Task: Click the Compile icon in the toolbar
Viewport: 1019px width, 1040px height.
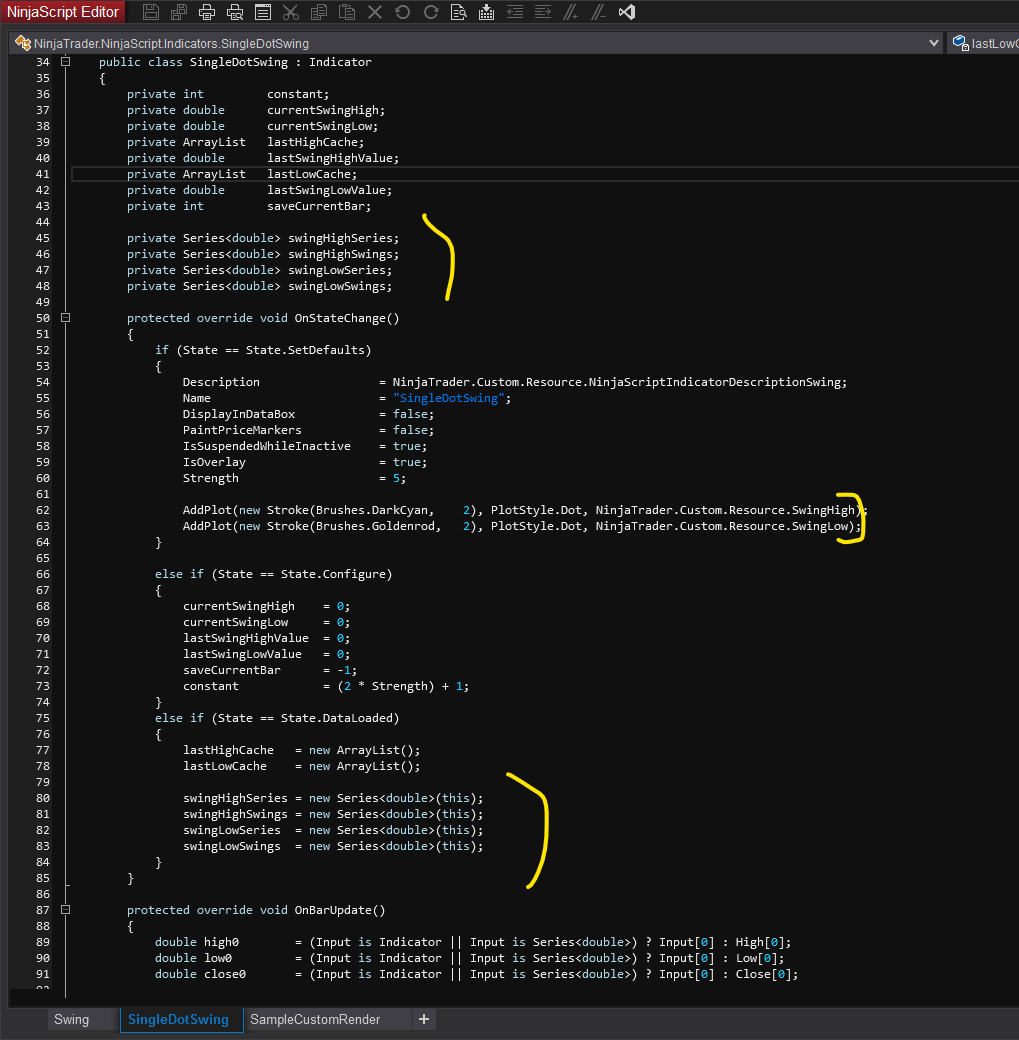Action: click(487, 13)
